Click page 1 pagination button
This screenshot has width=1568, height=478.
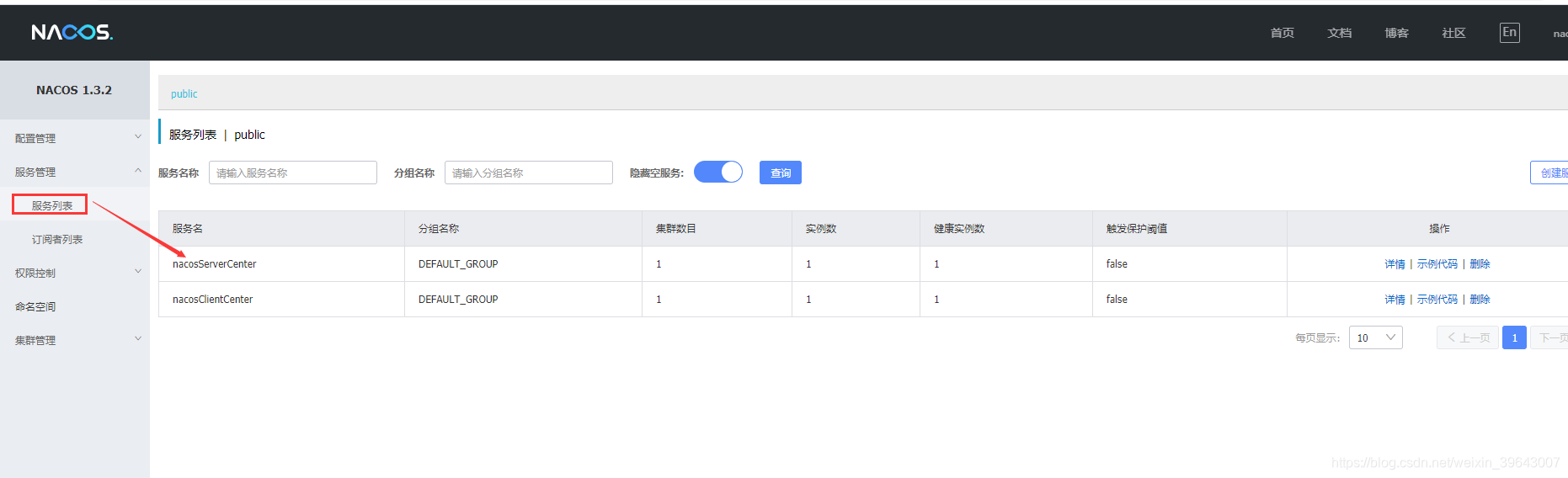(x=1514, y=337)
